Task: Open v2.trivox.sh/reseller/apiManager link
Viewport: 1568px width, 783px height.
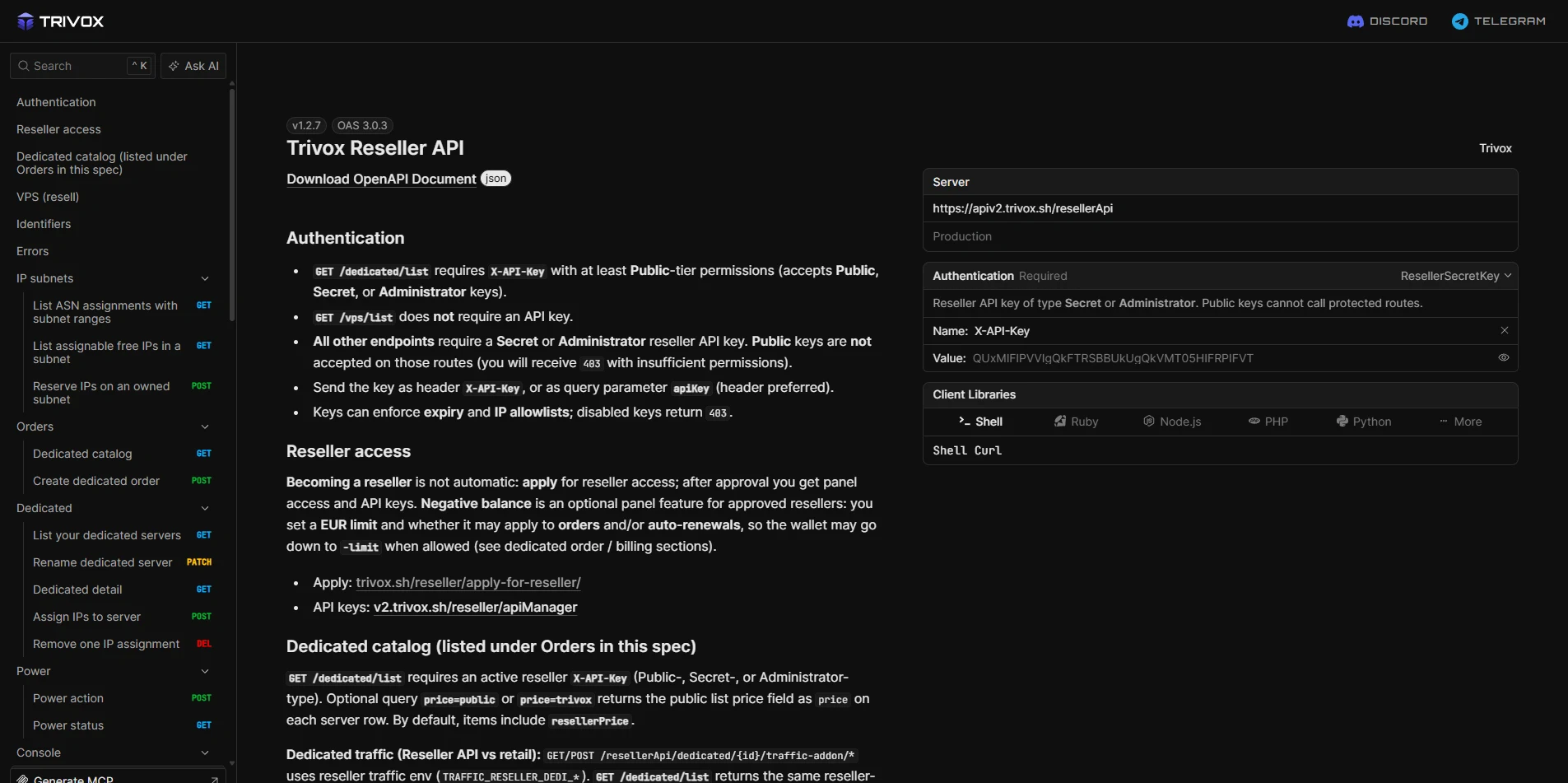Action: (475, 607)
